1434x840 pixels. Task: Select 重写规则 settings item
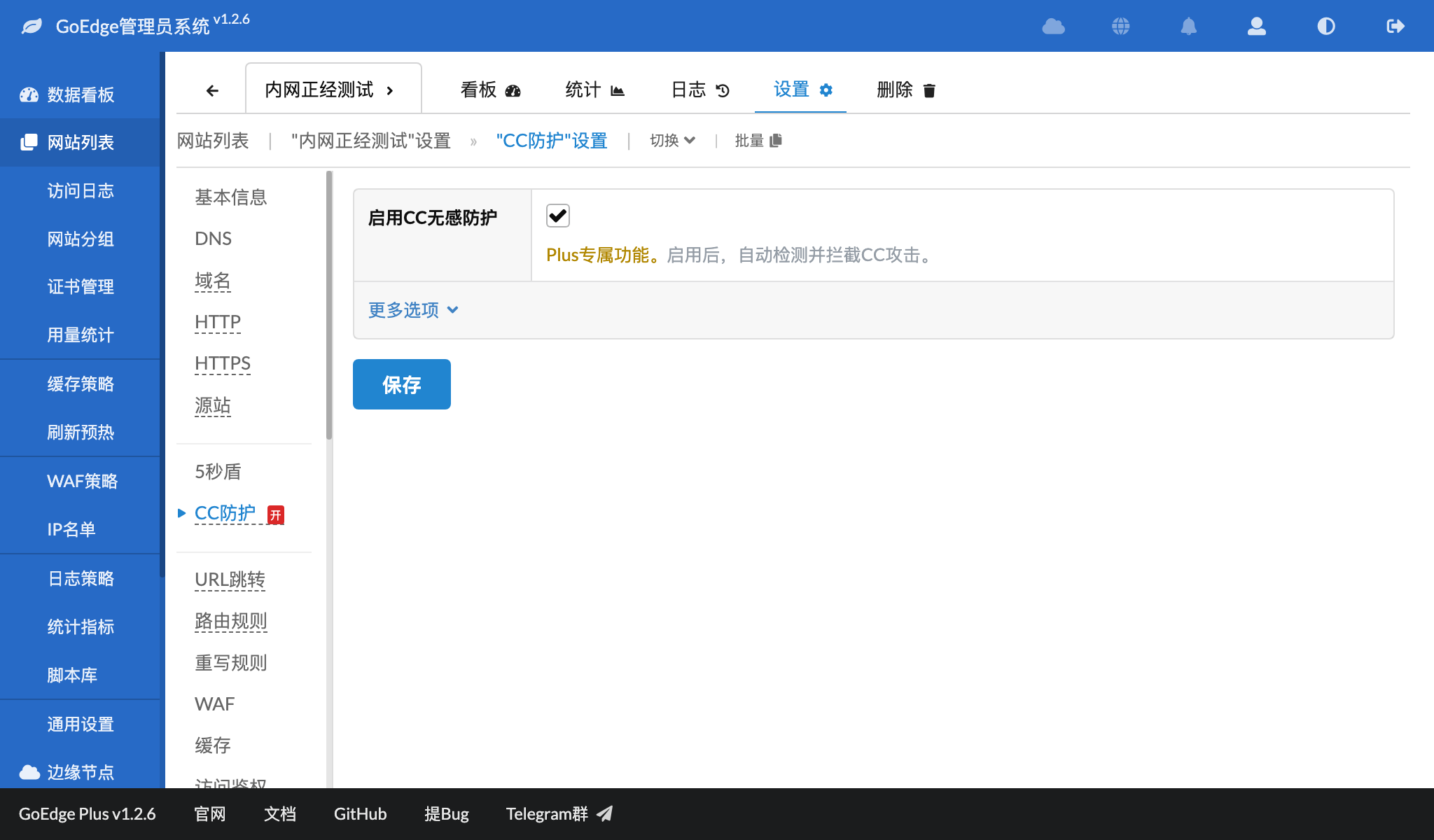[231, 663]
